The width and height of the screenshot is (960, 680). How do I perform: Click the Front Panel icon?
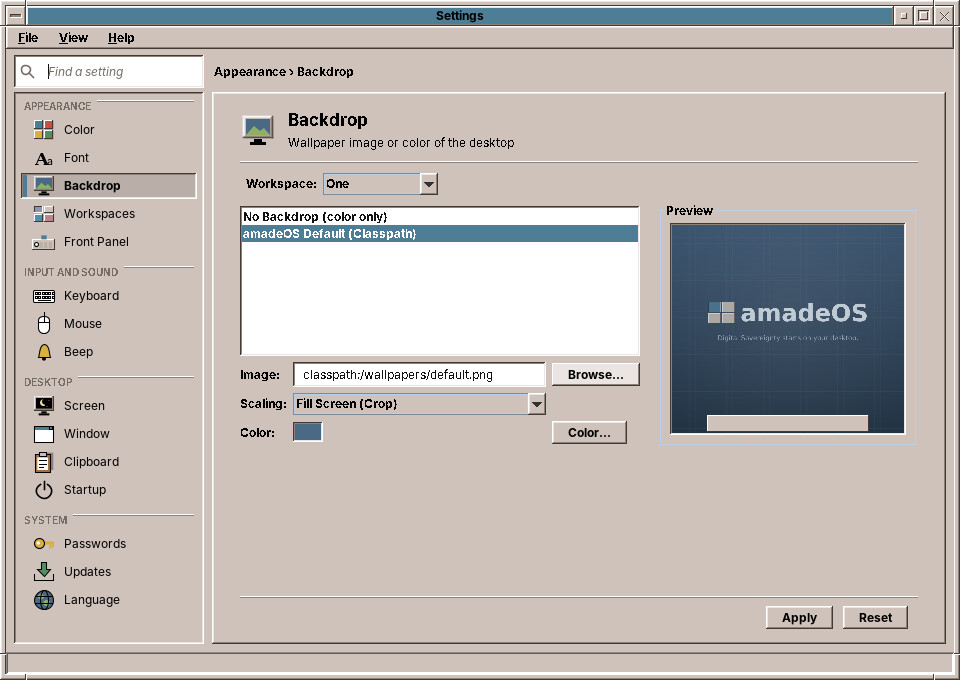43,242
